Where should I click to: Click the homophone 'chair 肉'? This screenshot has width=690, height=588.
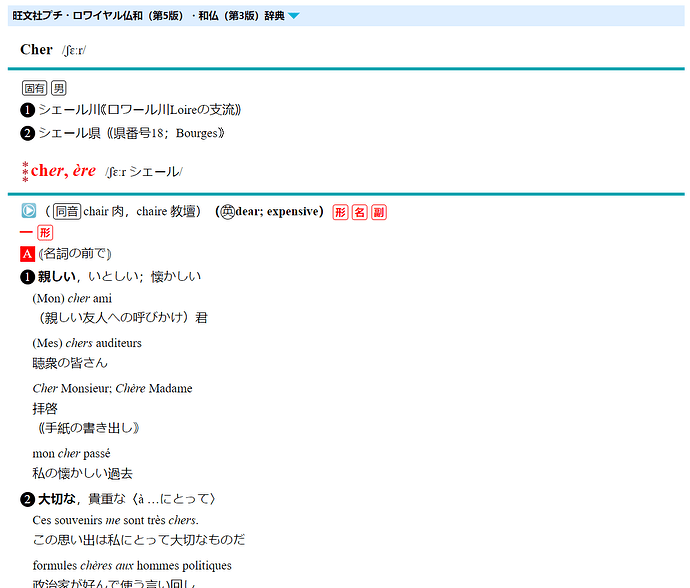tap(103, 212)
